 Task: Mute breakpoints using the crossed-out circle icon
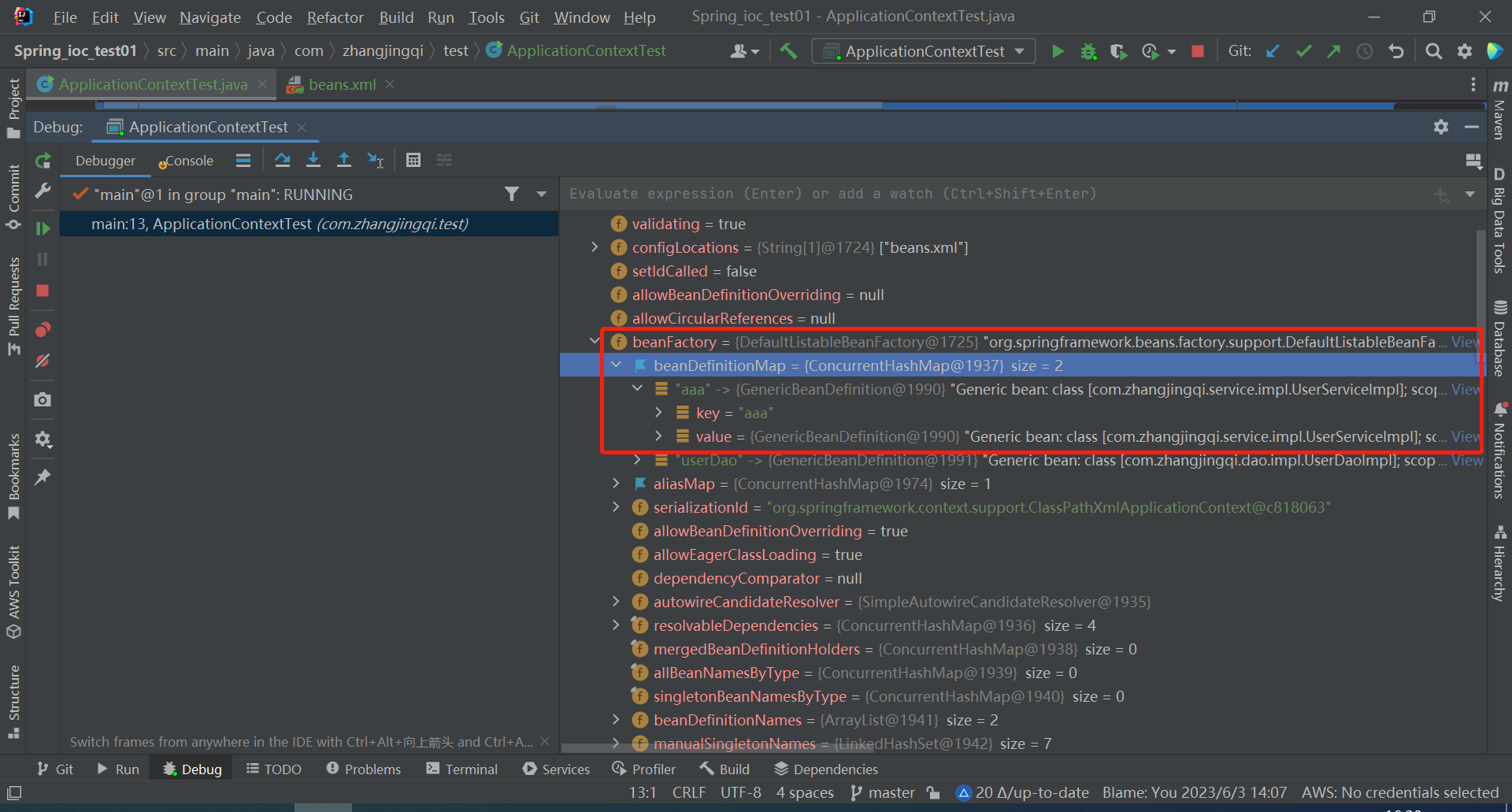tap(43, 361)
